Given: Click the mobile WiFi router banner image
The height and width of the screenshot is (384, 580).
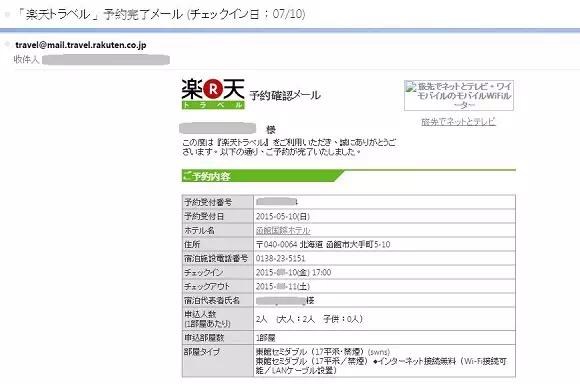Looking at the screenshot, I should [x=459, y=95].
